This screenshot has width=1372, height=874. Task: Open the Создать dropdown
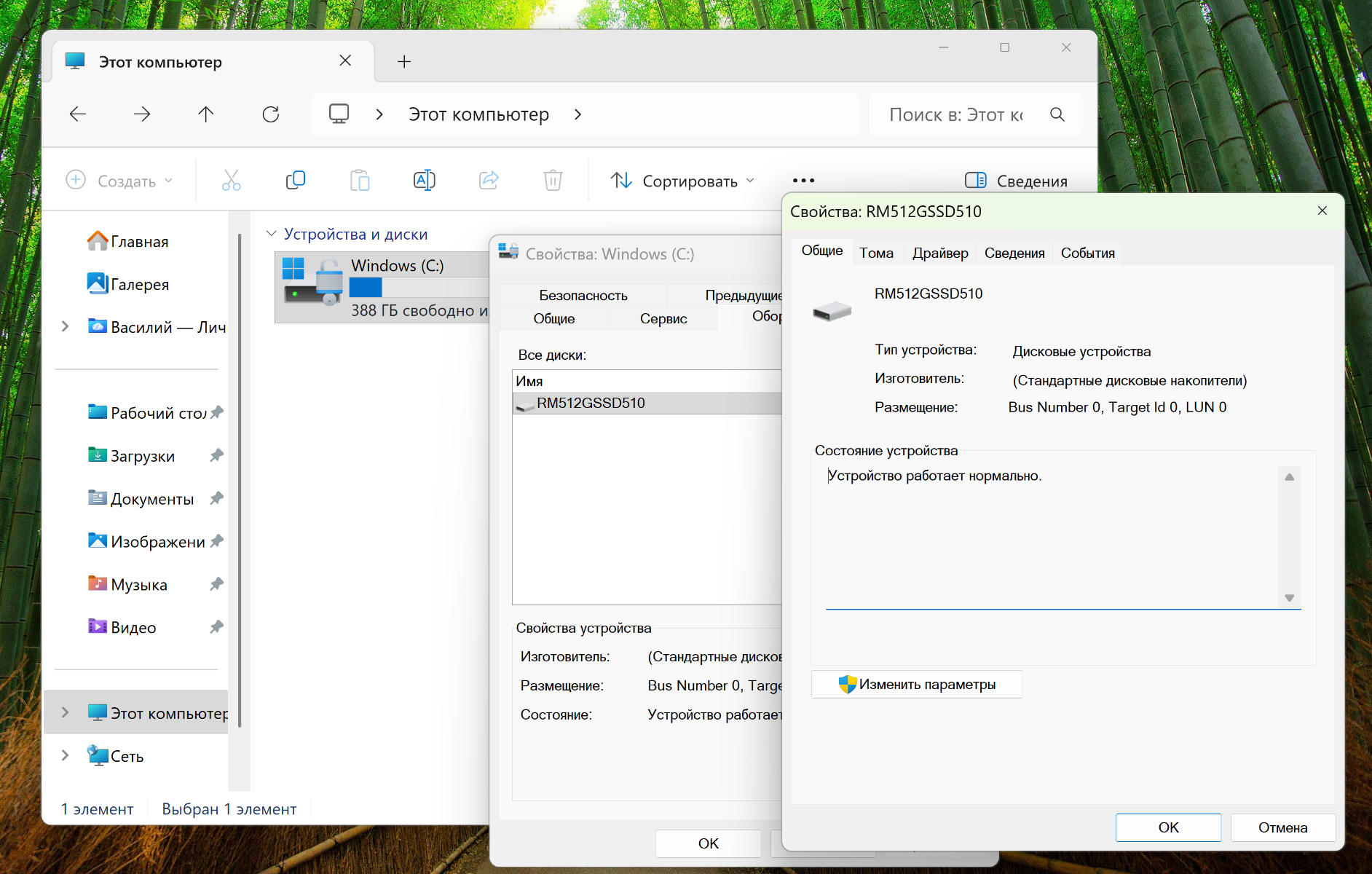[x=119, y=181]
